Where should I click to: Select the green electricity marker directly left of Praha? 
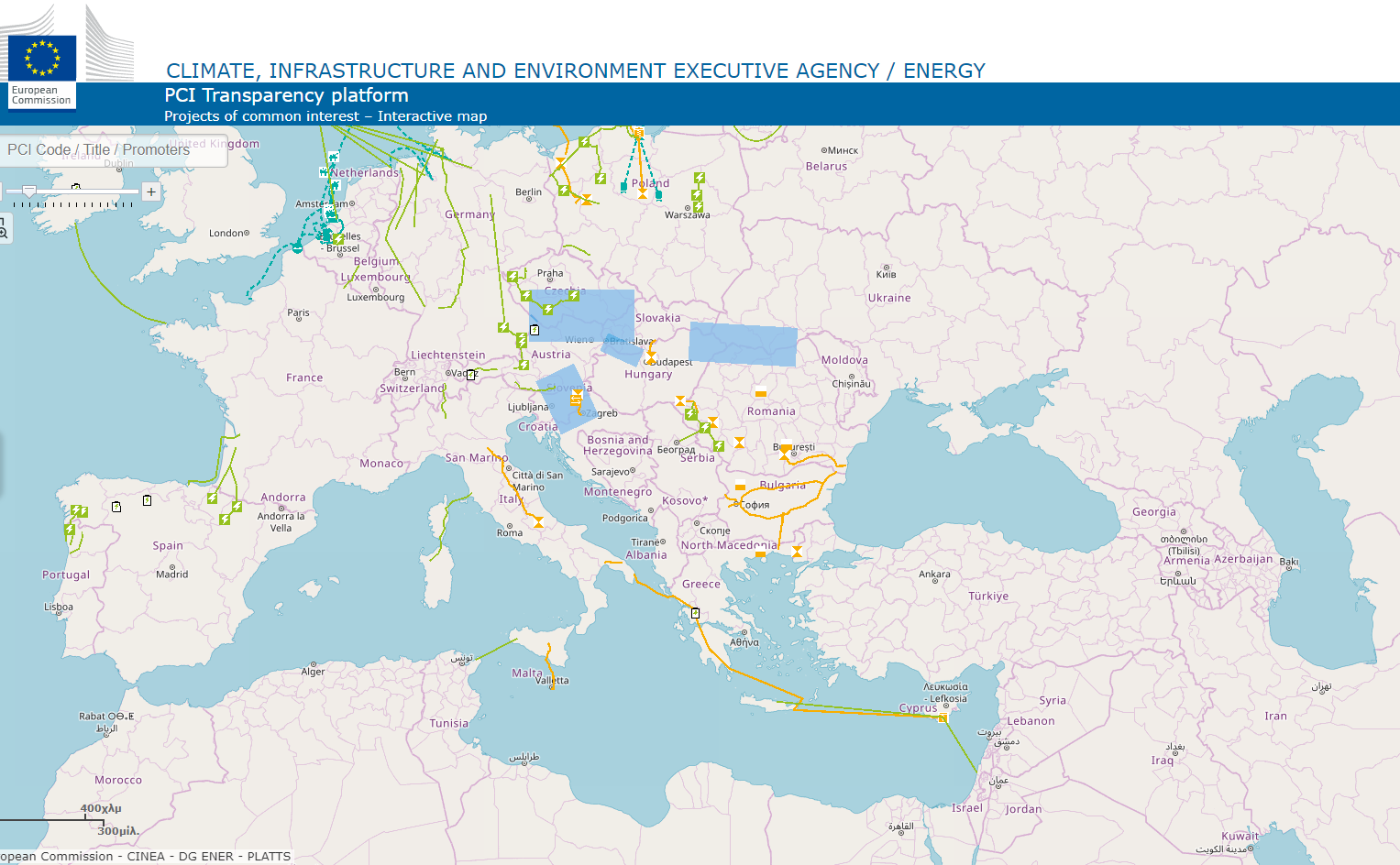513,276
